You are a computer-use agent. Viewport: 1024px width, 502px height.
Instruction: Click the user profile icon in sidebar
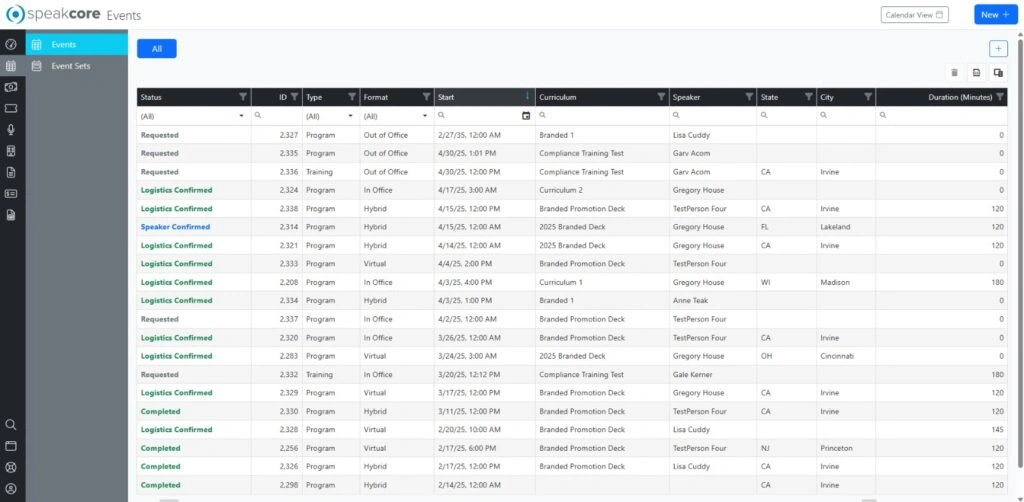pos(11,488)
